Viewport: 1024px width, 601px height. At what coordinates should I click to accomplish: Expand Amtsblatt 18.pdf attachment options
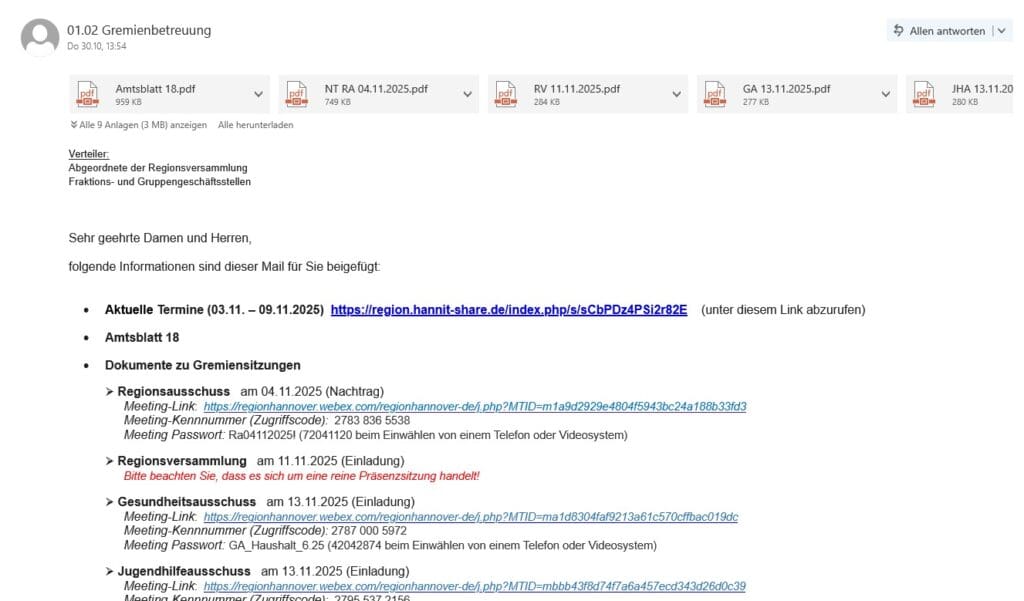click(259, 94)
